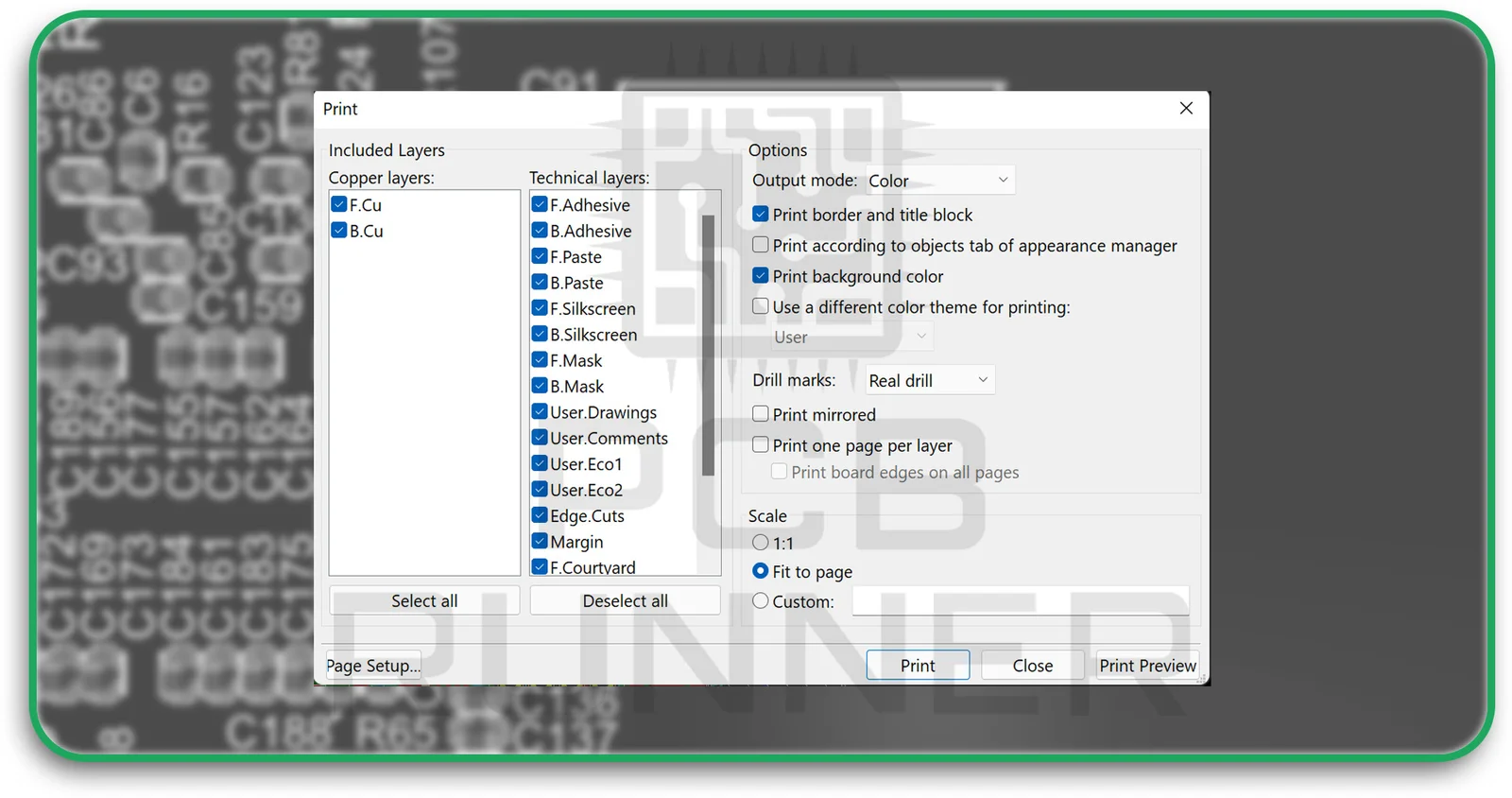Open the Output mode Color dropdown
This screenshot has width=1512, height=798.
939,180
